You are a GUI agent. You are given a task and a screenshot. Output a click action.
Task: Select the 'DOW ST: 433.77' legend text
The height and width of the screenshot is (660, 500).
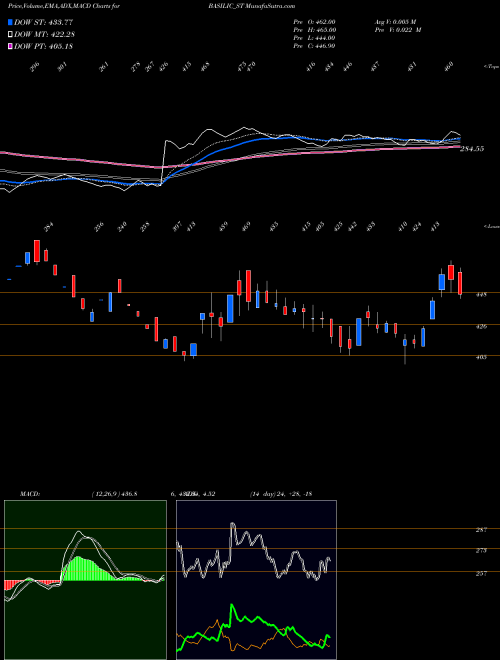(43, 23)
